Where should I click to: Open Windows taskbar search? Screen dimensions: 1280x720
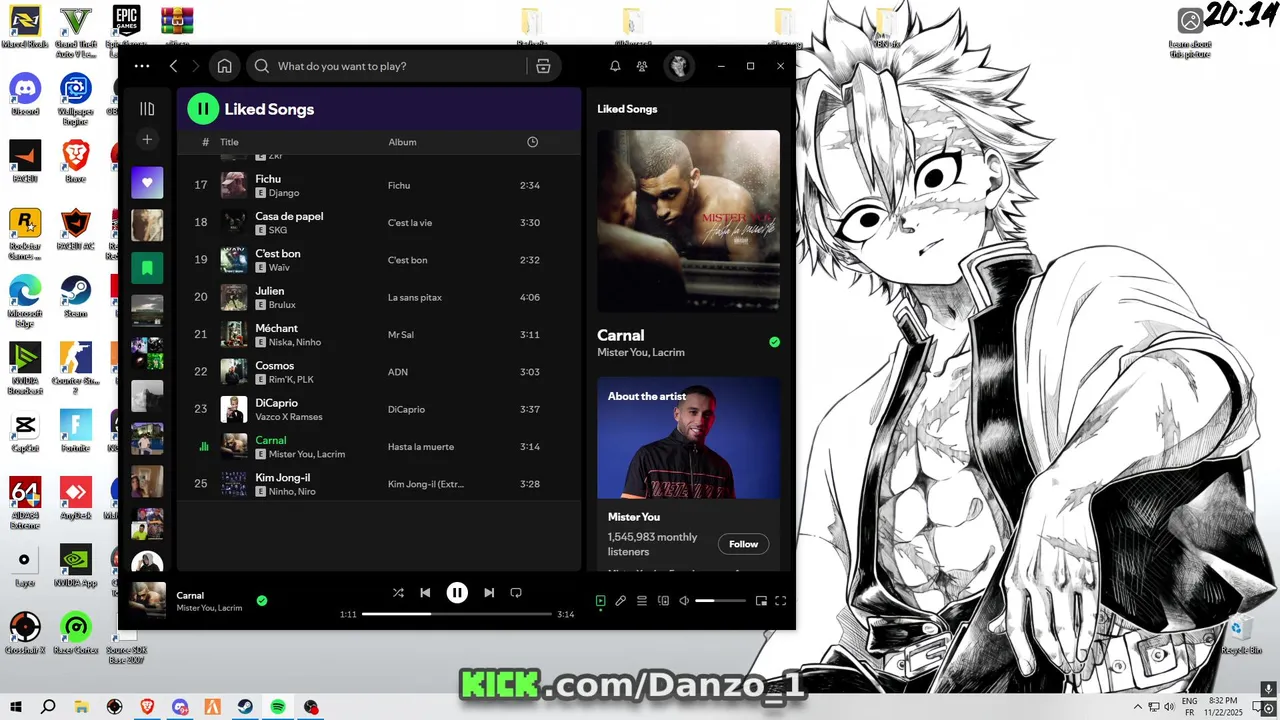48,707
